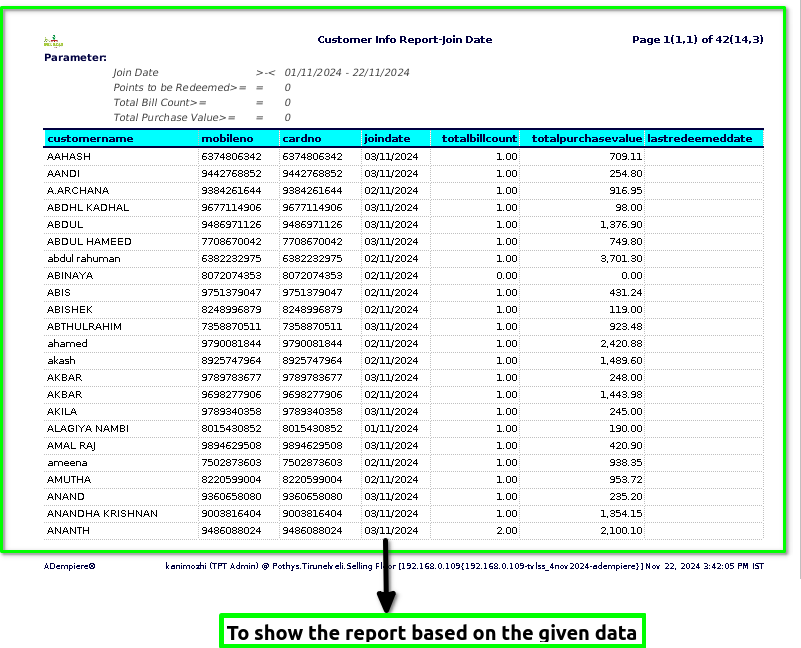This screenshot has height=648, width=801.
Task: Click the 'totalbillcount' column header
Action: point(479,138)
